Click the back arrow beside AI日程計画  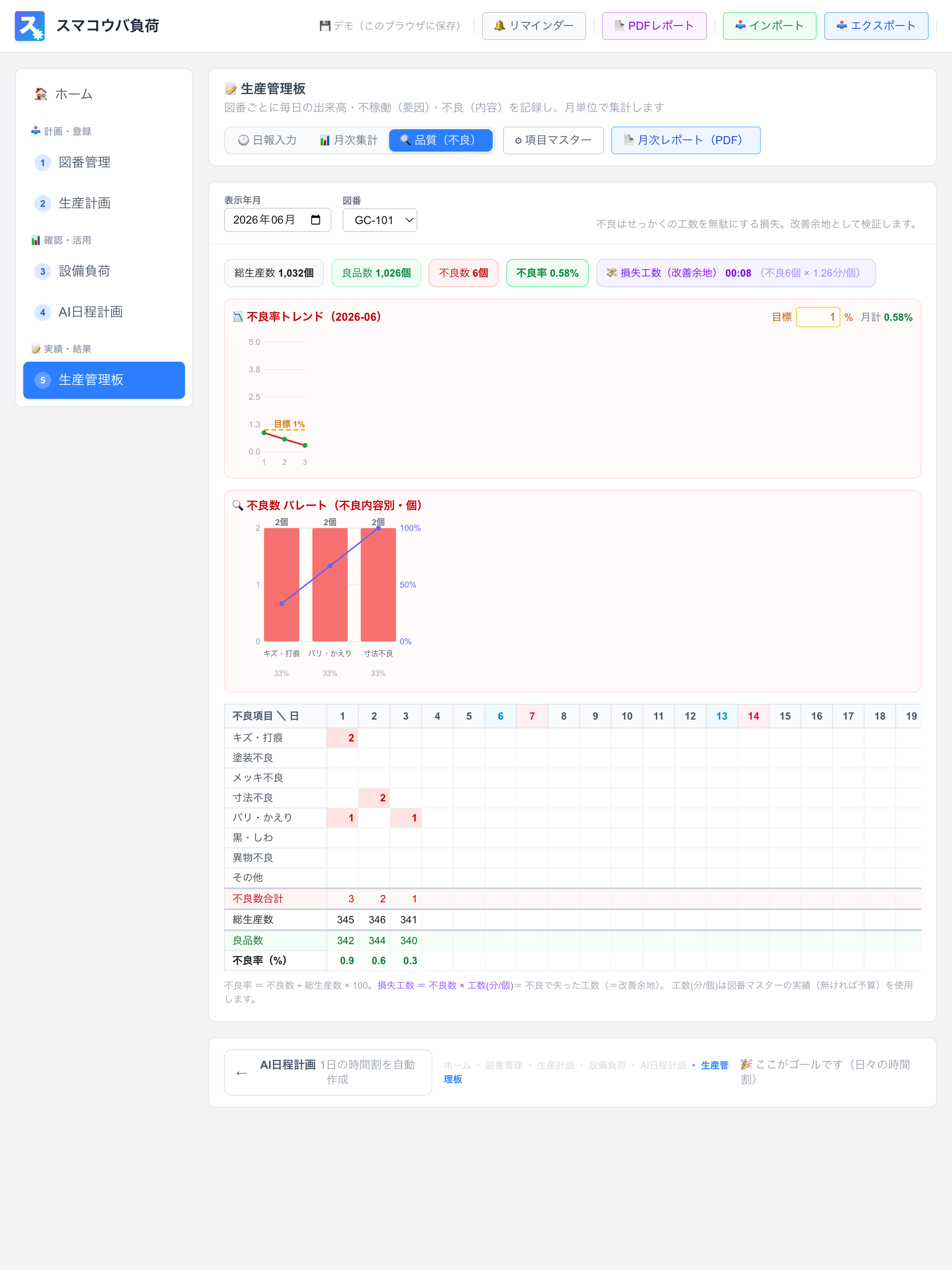[242, 1072]
